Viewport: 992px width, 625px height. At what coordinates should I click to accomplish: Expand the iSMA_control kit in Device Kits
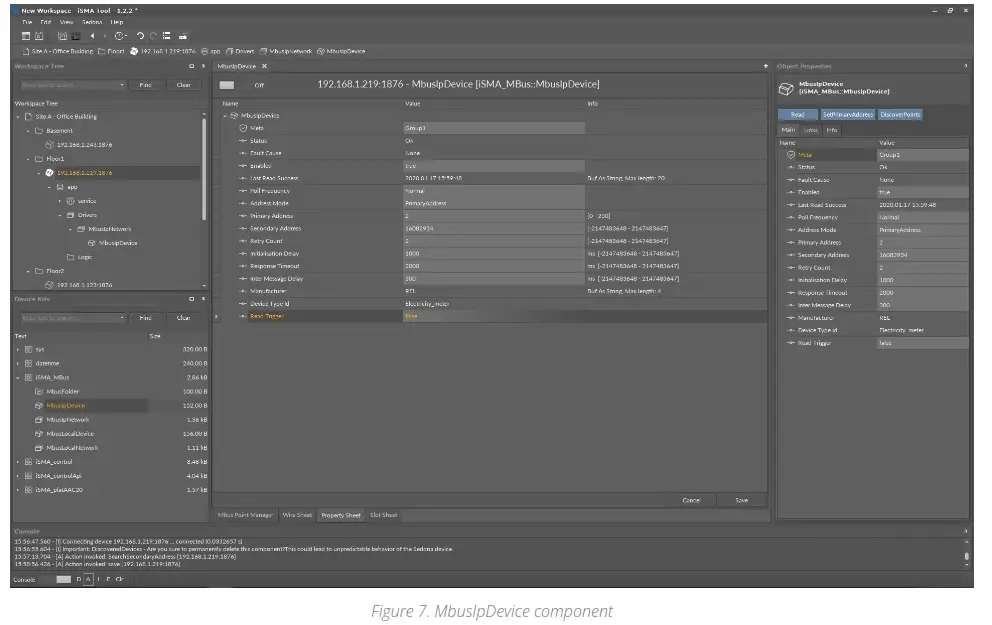tap(18, 462)
